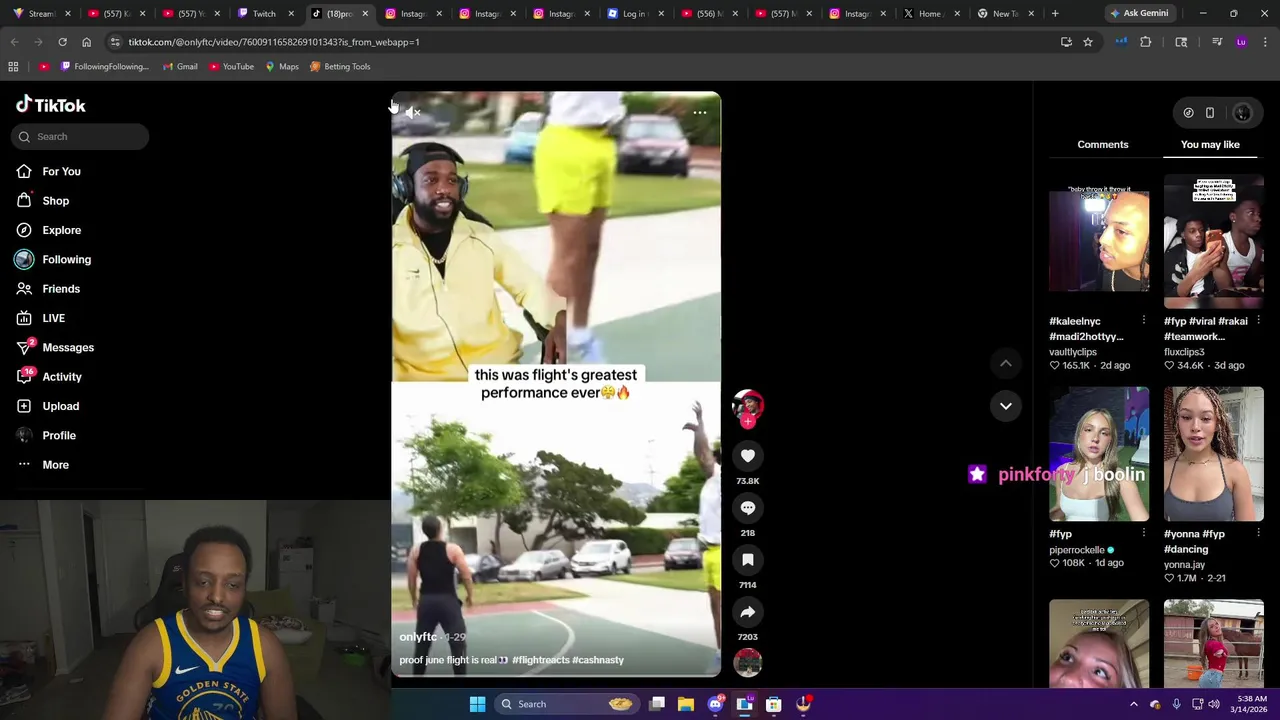Click the TikTok logo

[x=51, y=105]
